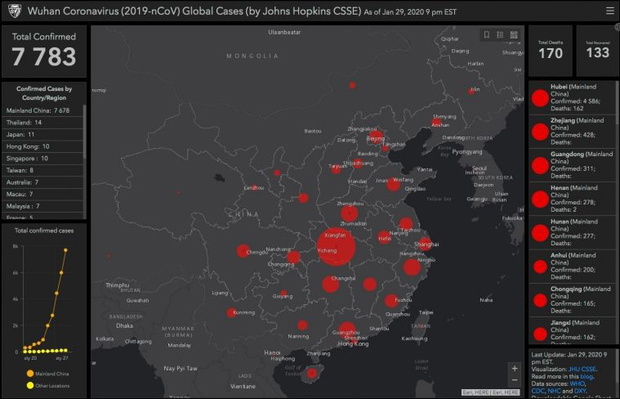Open the JHU CSSE link
Screen dimensions: 620x399
click(582, 369)
